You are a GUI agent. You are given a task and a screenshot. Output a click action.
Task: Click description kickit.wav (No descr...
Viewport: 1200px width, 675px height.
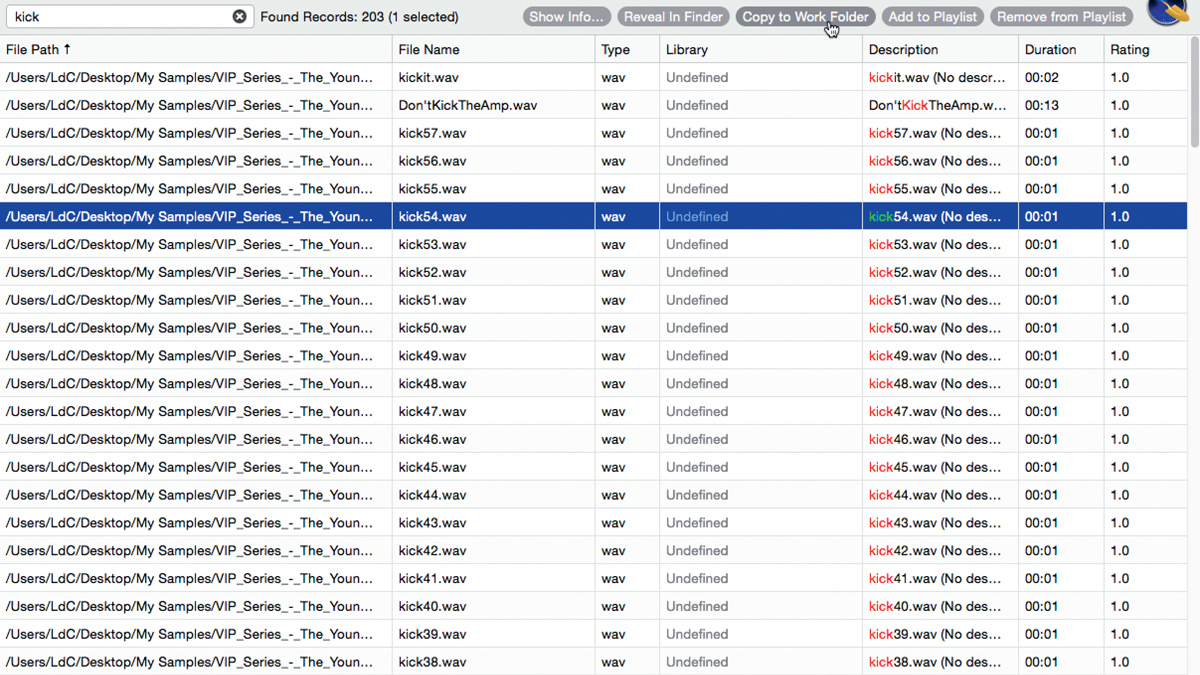(937, 77)
